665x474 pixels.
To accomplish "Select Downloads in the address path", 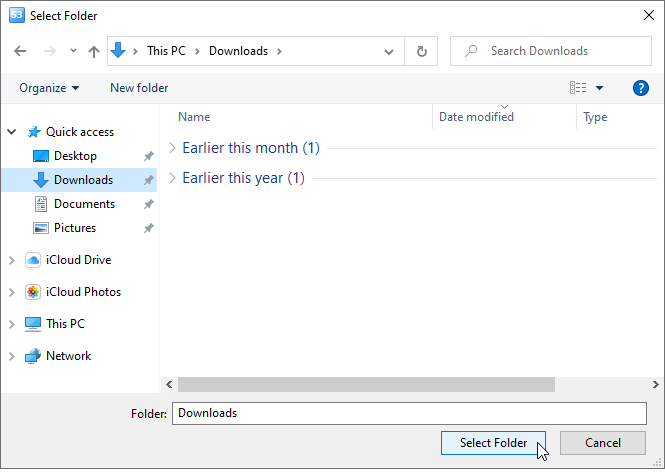I will 238,51.
